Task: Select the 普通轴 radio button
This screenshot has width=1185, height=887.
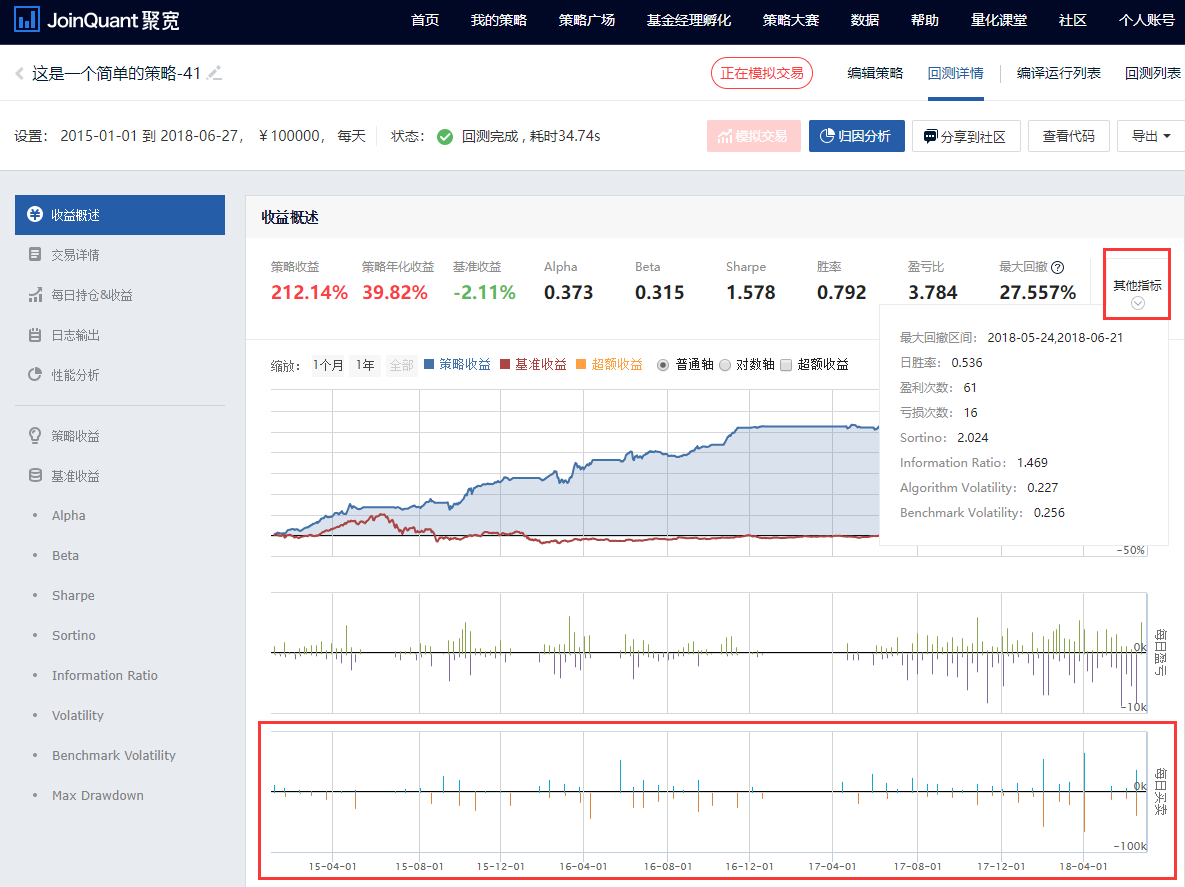Action: tap(663, 365)
